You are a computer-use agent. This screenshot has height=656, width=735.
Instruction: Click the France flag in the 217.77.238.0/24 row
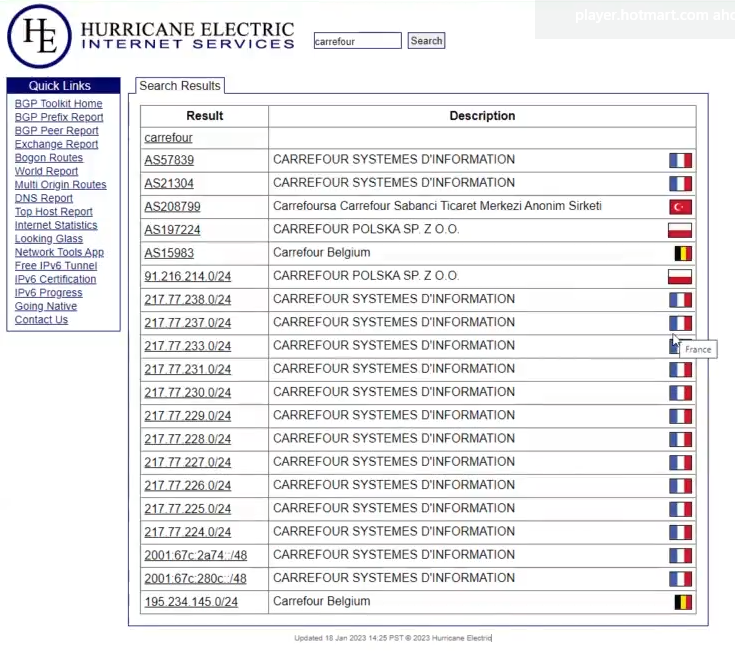pyautogui.click(x=680, y=300)
